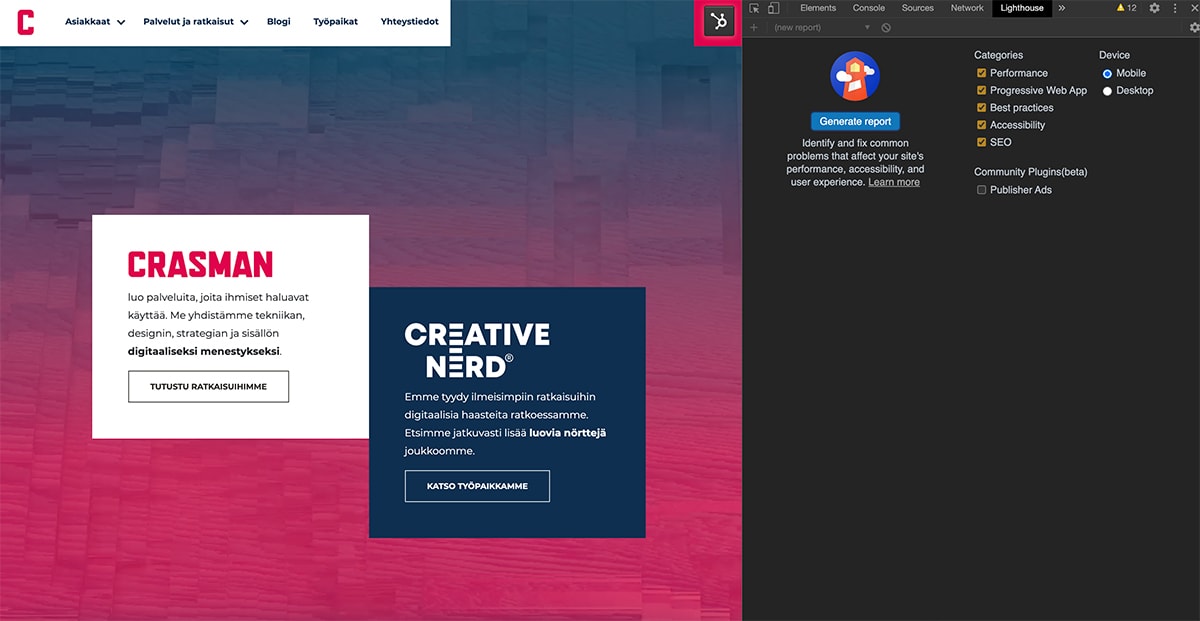
Task: Click the Tutustu ratkaisuihimme button
Action: (x=208, y=386)
